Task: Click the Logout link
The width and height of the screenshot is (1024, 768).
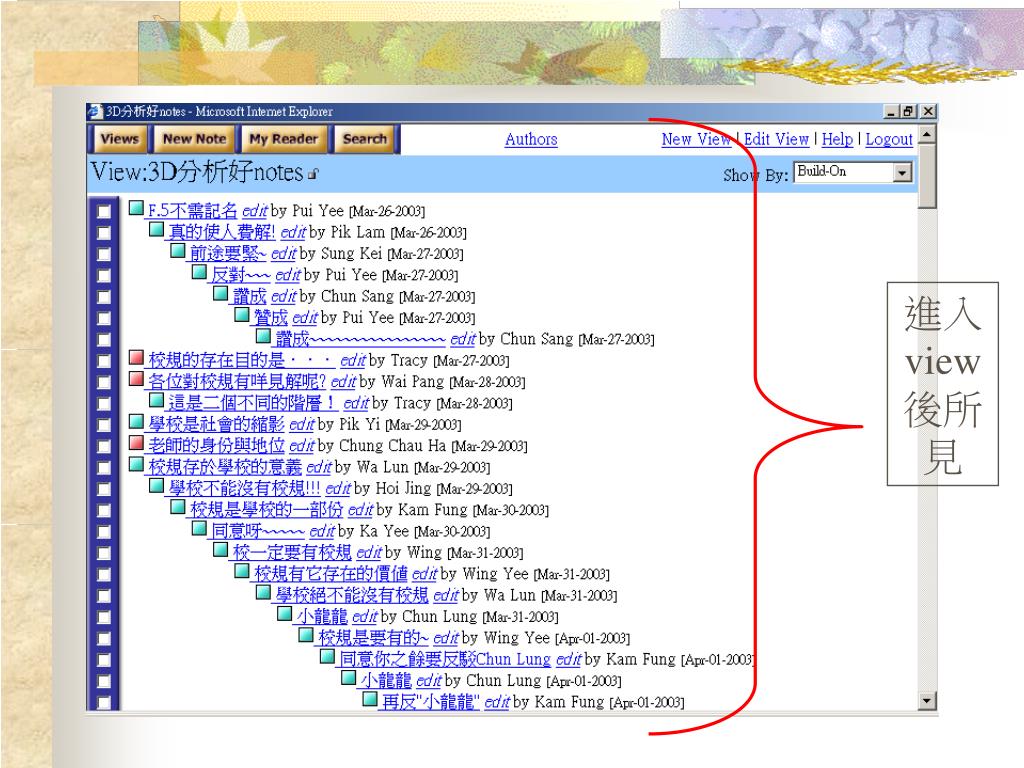Action: [x=889, y=139]
